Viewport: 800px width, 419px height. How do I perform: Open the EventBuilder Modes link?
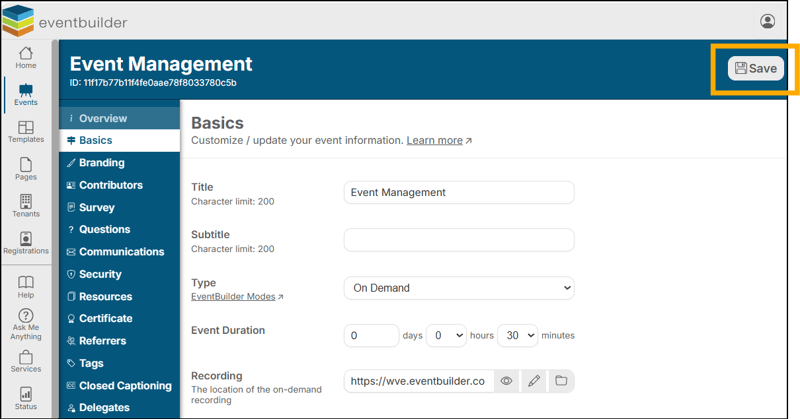237,297
